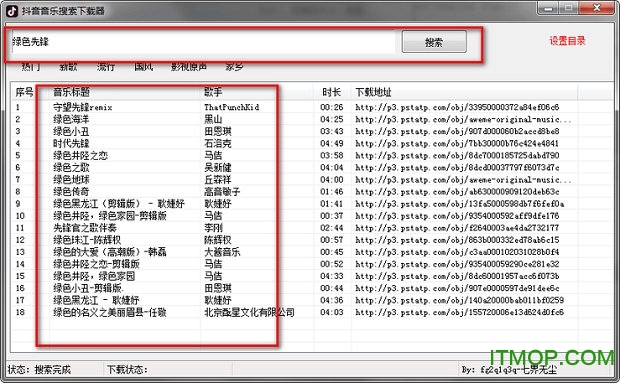Switch to the 国风 category
Viewport: 620px width, 383px height.
[143, 67]
